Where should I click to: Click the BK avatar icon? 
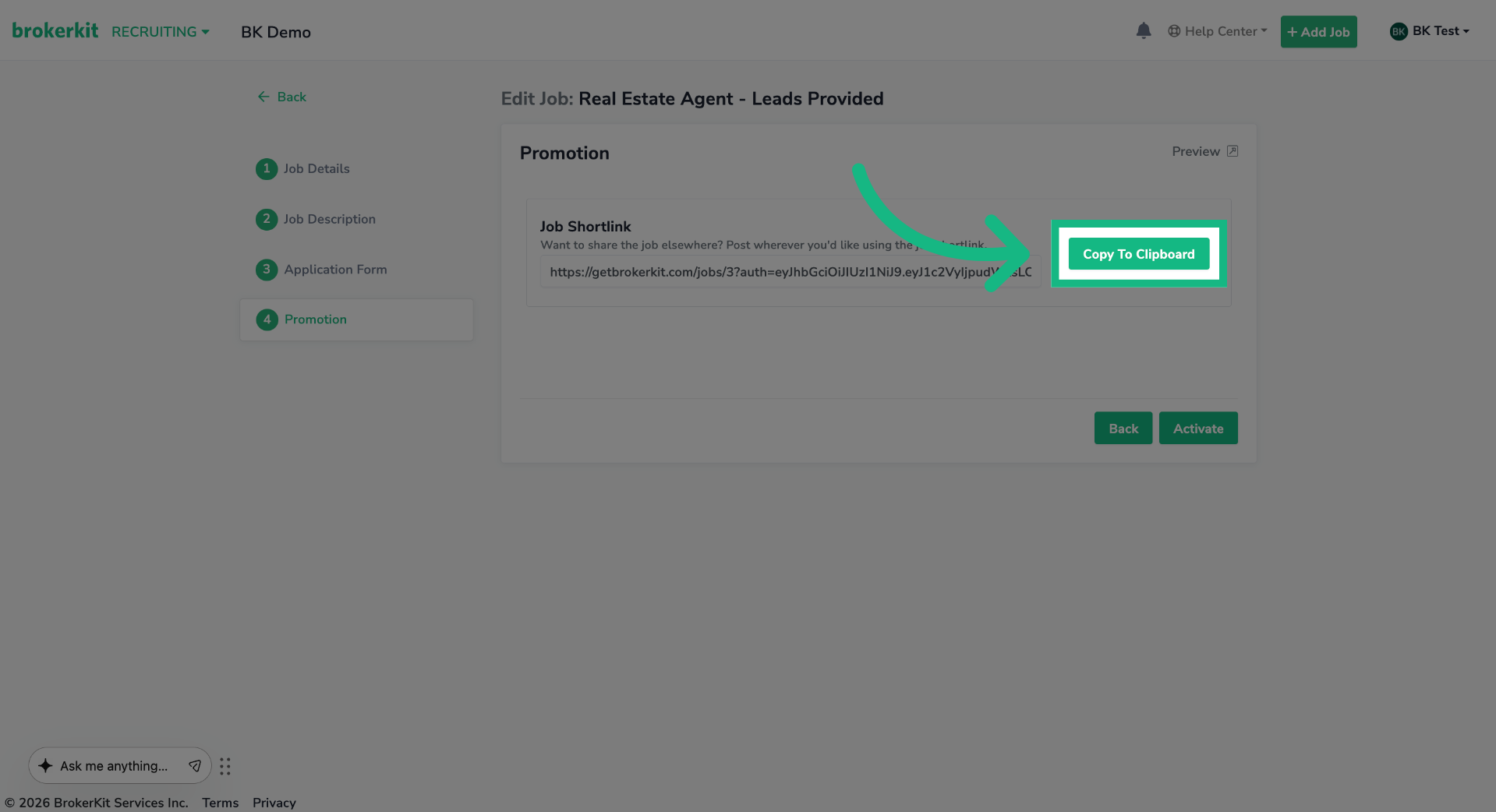pyautogui.click(x=1398, y=30)
